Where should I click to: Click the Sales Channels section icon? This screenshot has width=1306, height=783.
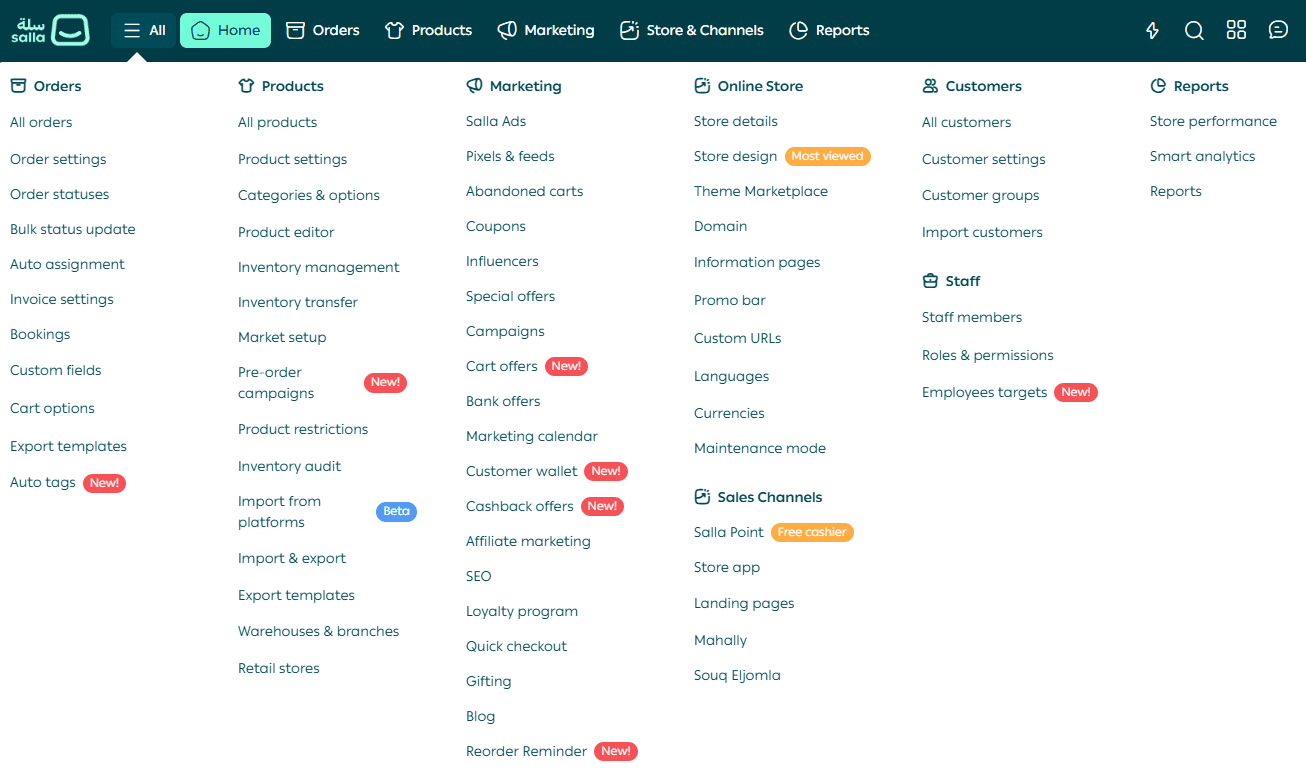(x=702, y=497)
